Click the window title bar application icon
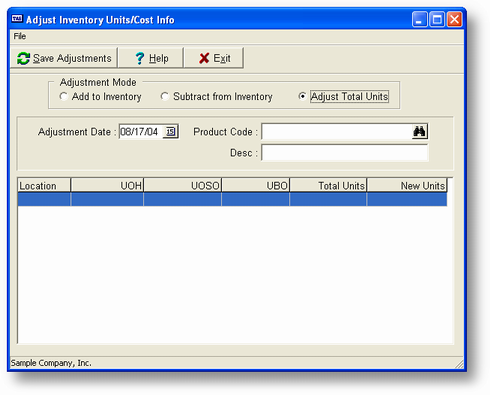 click(x=17, y=19)
